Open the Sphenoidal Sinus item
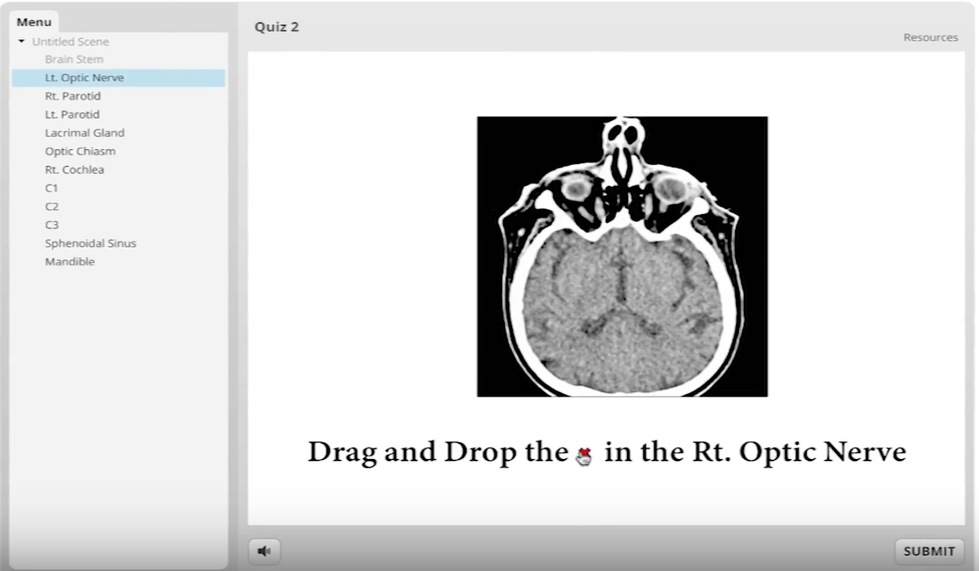Image resolution: width=979 pixels, height=571 pixels. coord(90,243)
